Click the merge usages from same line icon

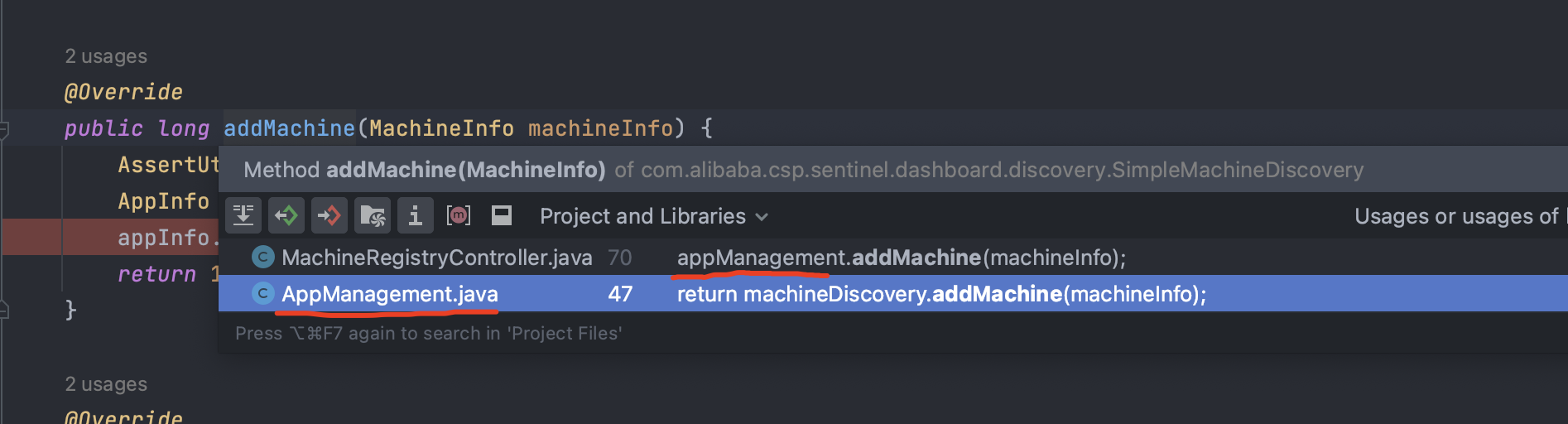[243, 216]
